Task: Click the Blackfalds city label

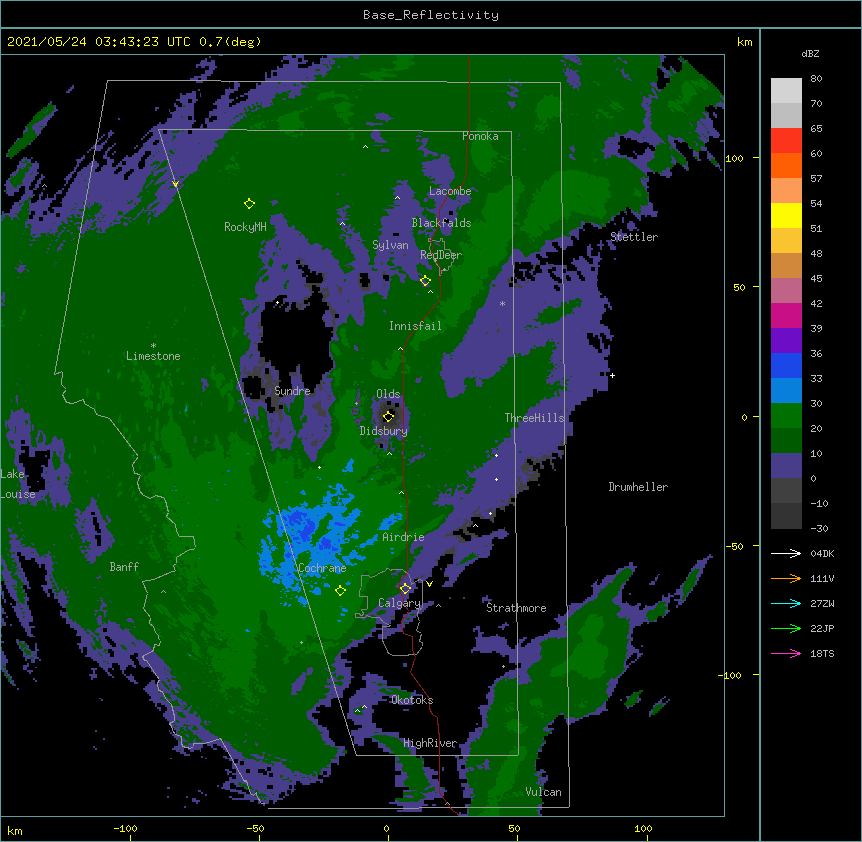Action: coord(441,223)
